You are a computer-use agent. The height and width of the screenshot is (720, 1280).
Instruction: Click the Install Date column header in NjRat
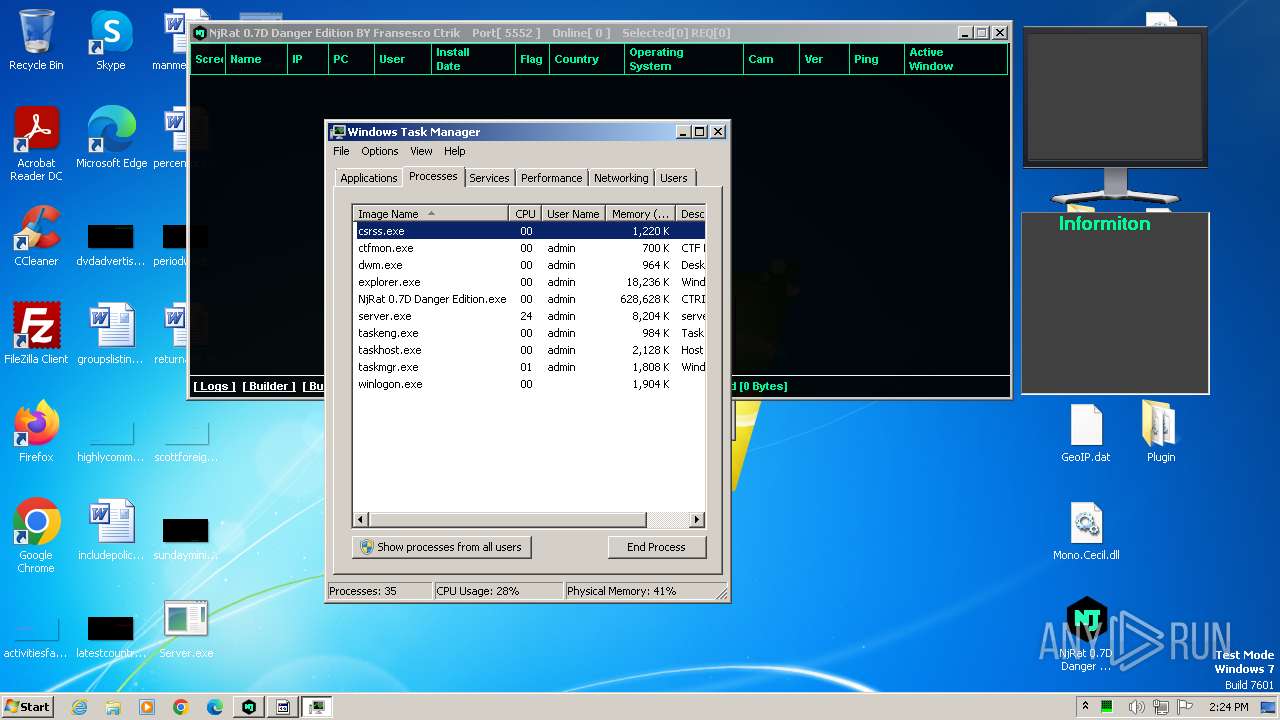click(473, 59)
